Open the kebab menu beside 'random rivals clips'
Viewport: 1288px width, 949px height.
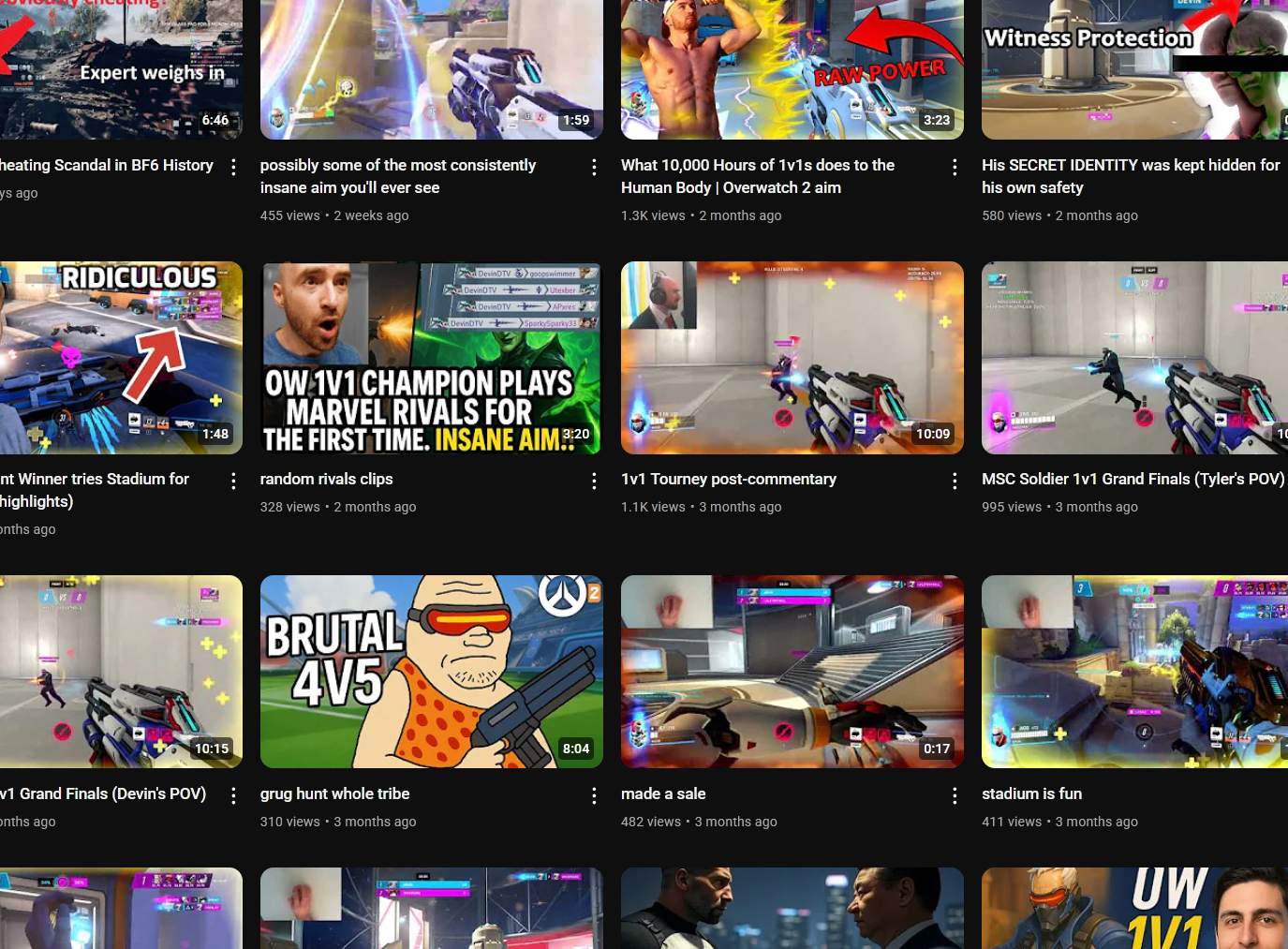pos(594,481)
